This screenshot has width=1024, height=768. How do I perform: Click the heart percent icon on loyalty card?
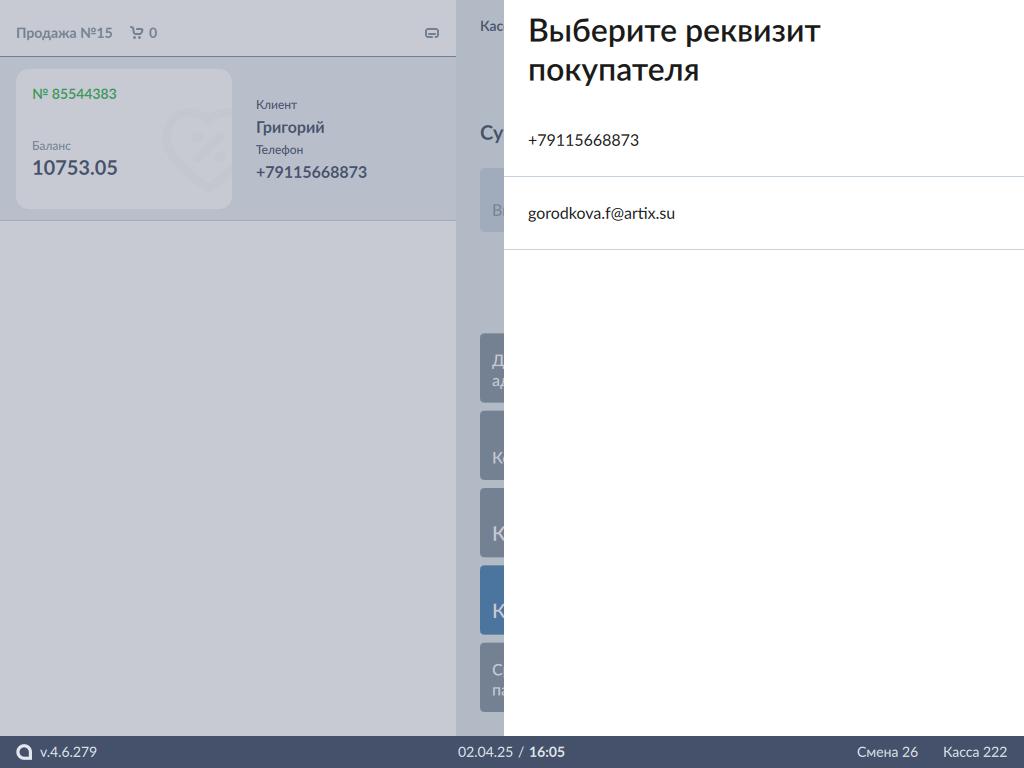196,150
